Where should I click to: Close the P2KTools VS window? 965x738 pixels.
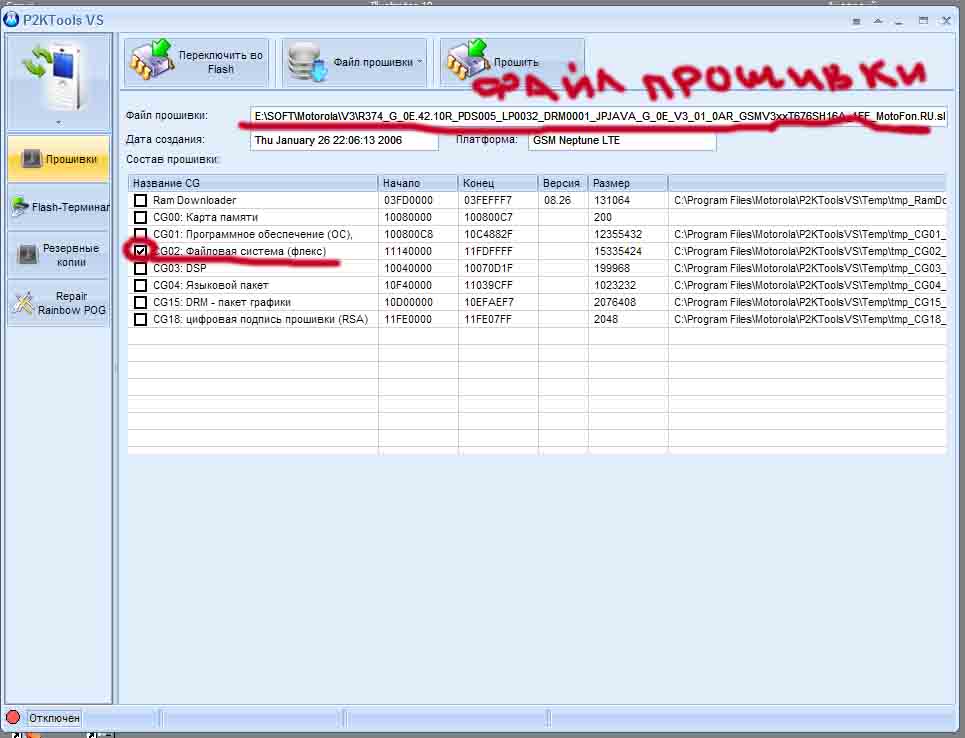[x=947, y=20]
